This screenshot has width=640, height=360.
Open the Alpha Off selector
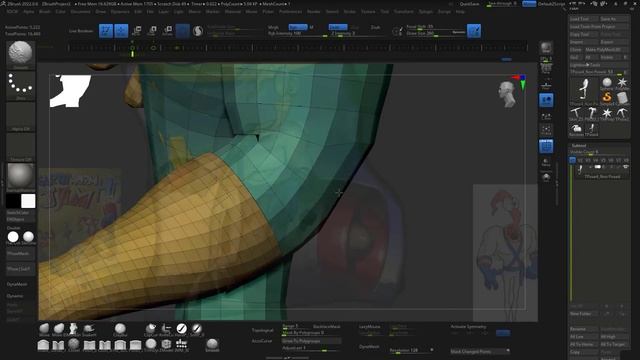pyautogui.click(x=20, y=118)
